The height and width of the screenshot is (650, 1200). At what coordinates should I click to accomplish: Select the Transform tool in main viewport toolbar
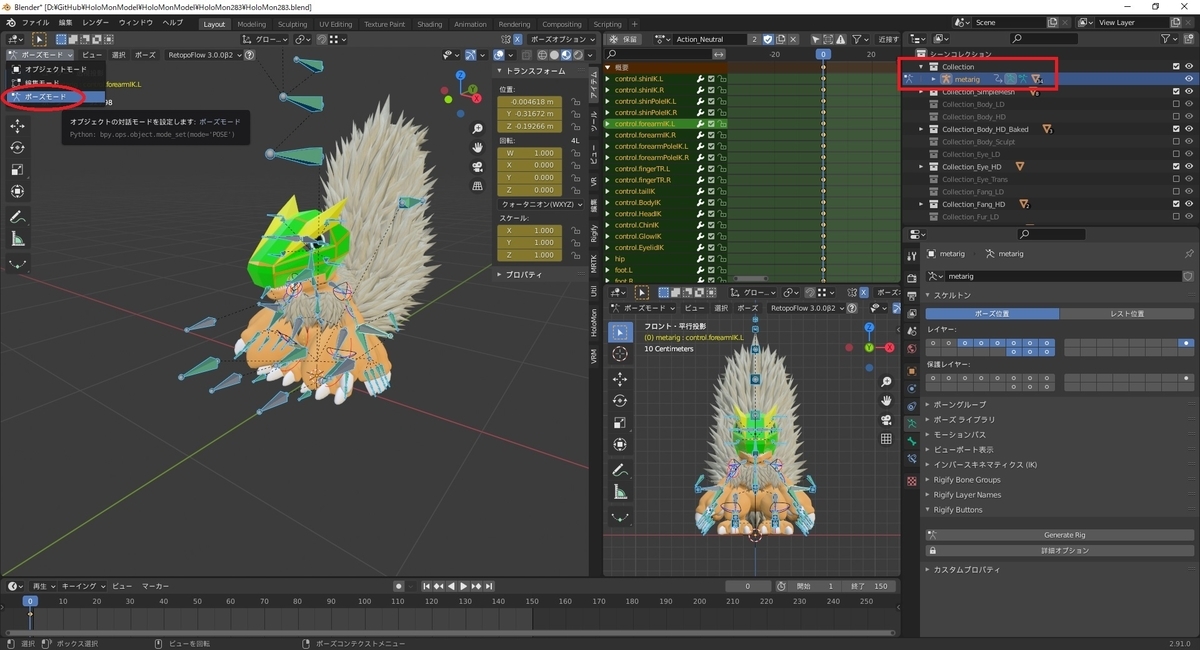click(18, 191)
